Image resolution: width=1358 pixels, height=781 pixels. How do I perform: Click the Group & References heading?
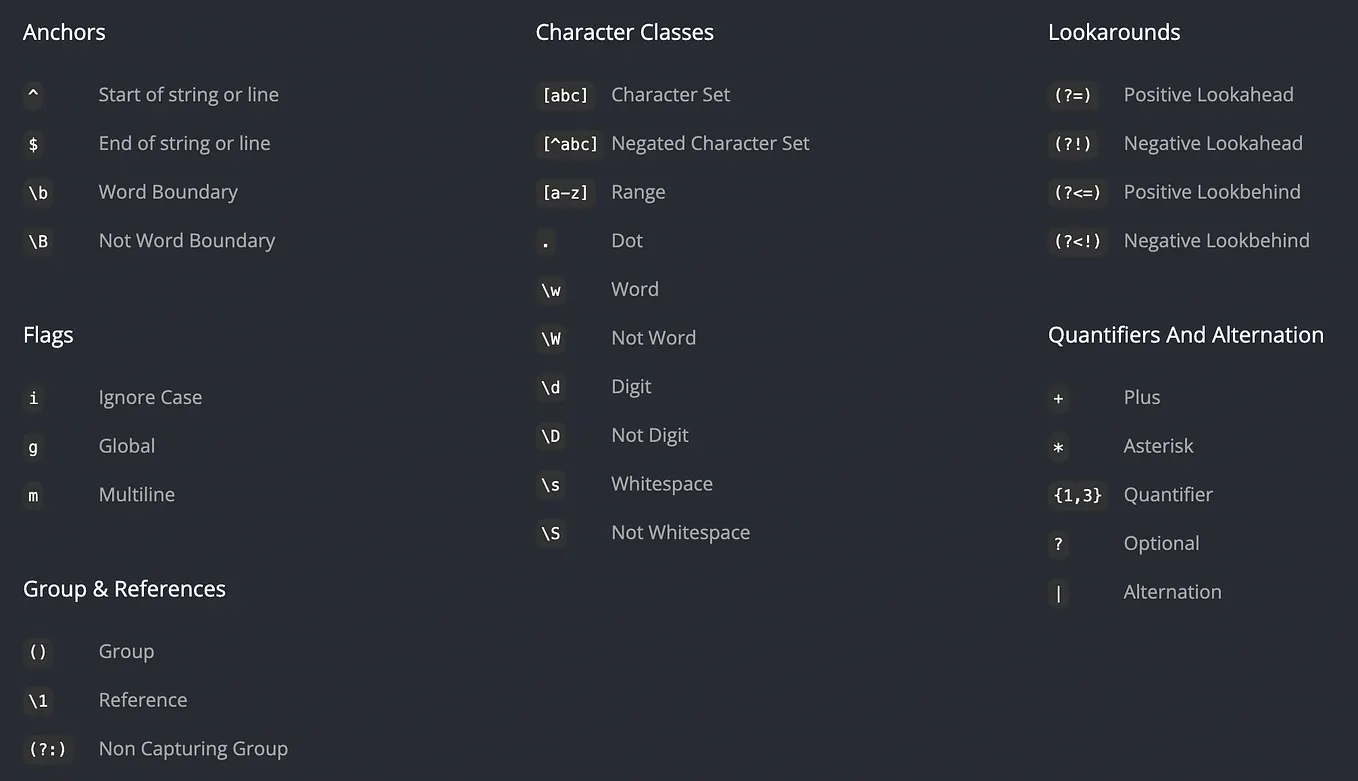[x=124, y=589]
